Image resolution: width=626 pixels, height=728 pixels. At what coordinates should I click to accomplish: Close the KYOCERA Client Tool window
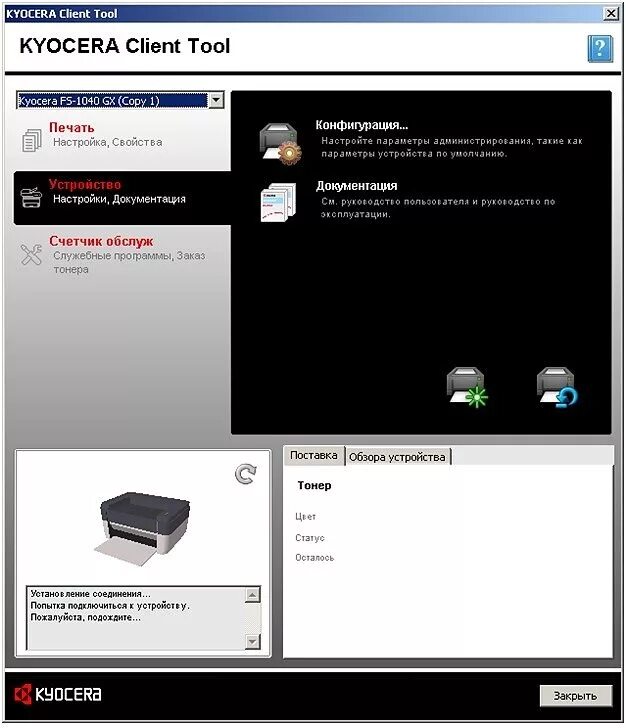pos(611,14)
